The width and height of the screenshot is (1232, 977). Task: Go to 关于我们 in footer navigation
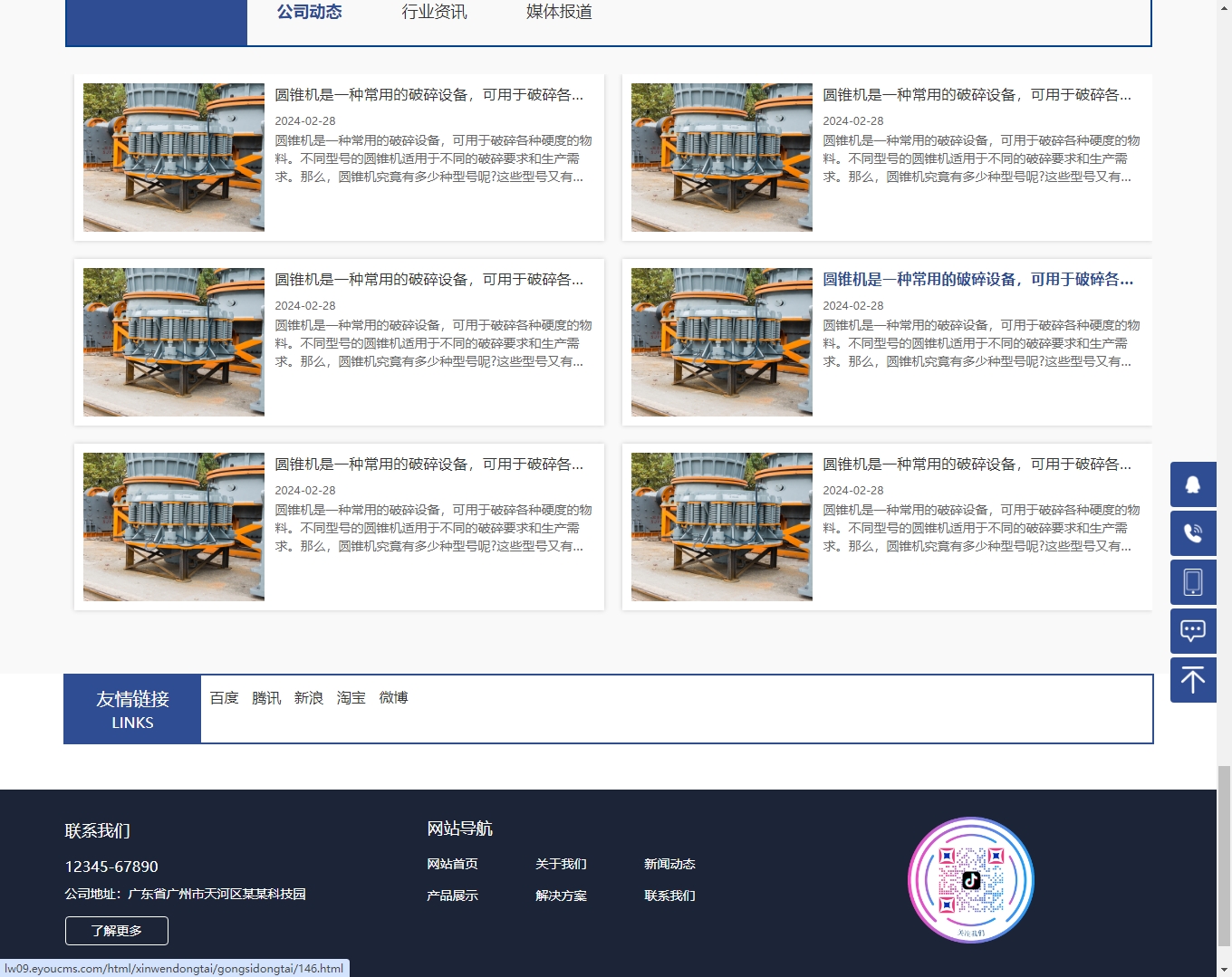[x=561, y=864]
